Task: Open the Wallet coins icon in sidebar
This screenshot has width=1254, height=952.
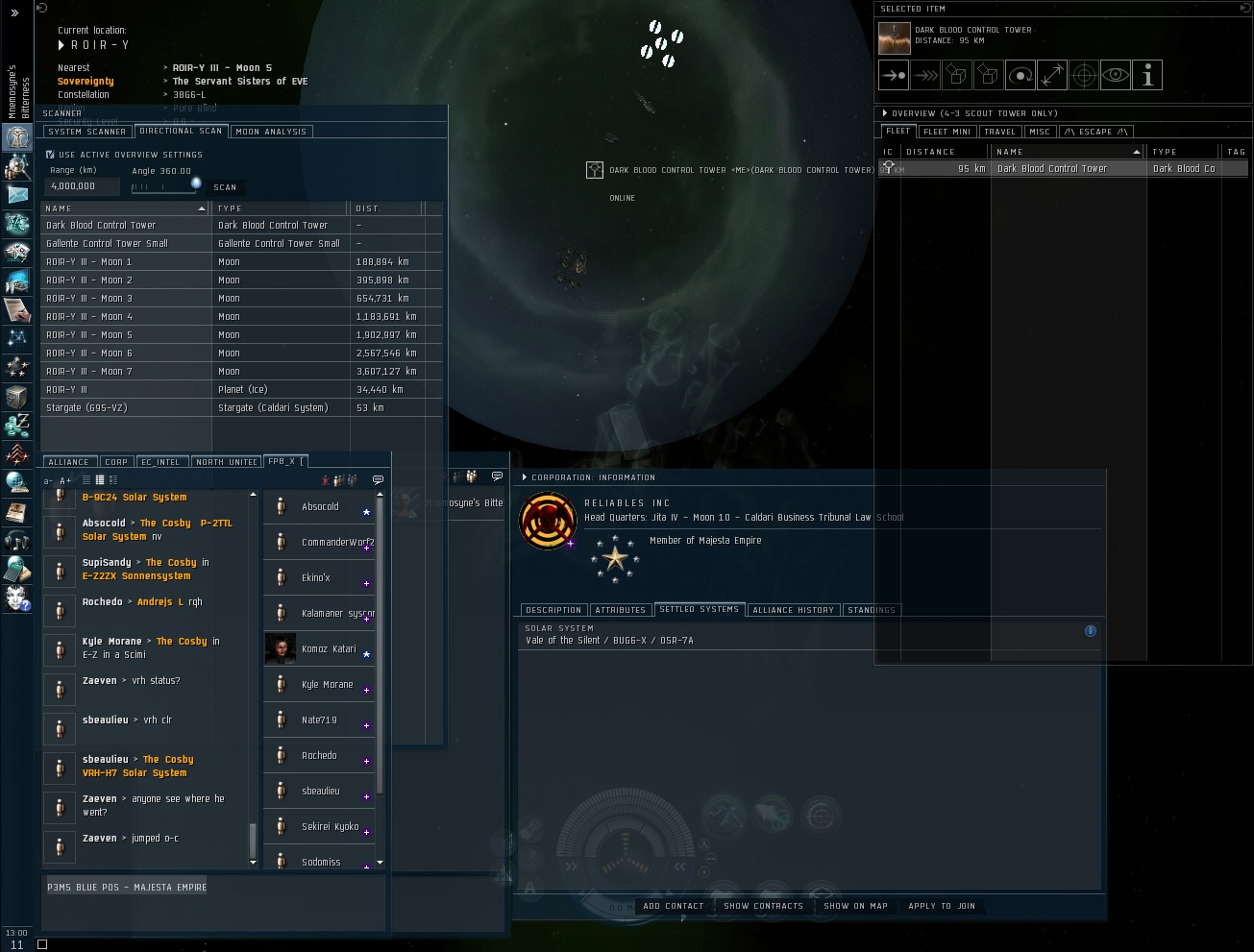Action: 16,425
